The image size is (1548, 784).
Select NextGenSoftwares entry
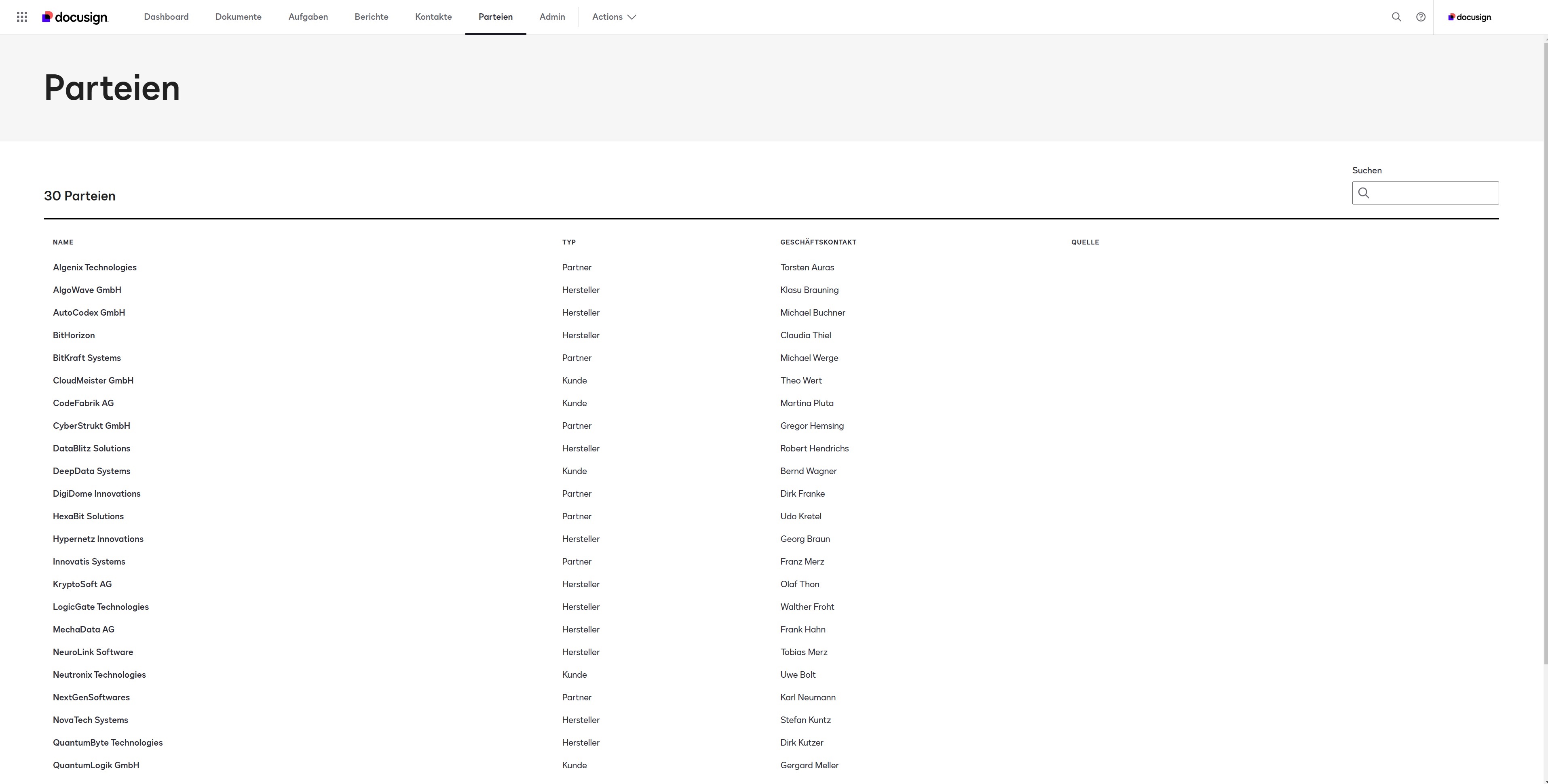point(91,698)
